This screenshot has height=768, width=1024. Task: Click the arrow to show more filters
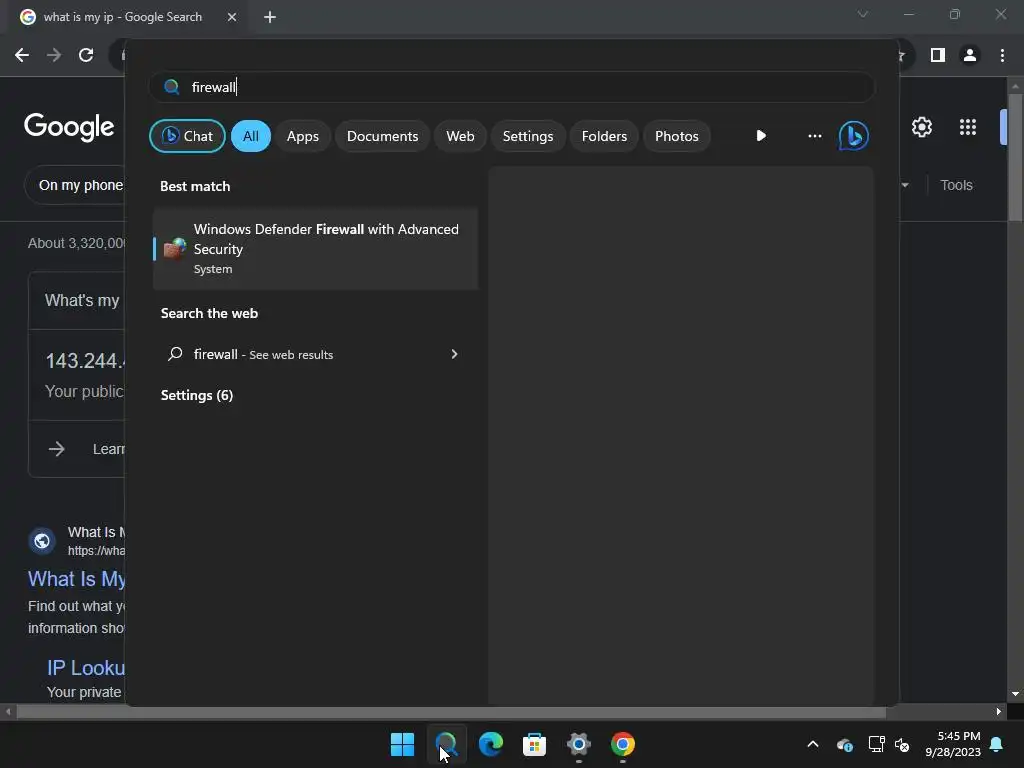(761, 136)
